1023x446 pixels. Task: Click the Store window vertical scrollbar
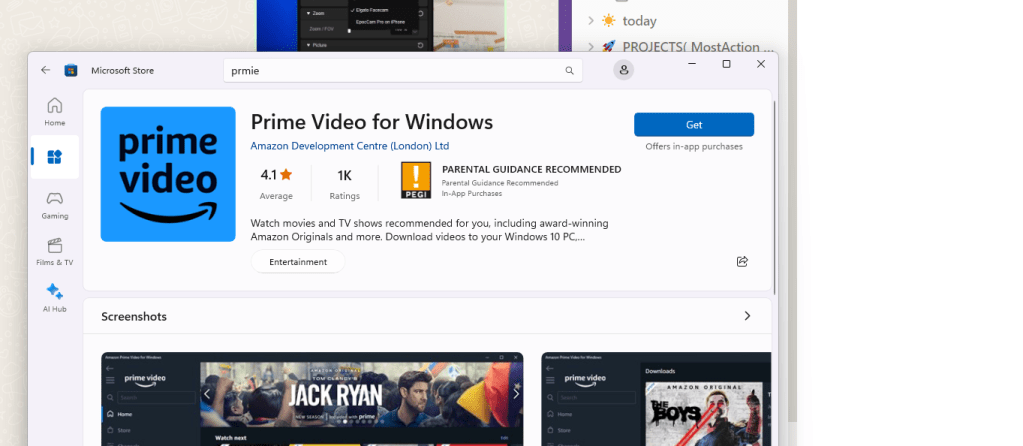(x=775, y=196)
